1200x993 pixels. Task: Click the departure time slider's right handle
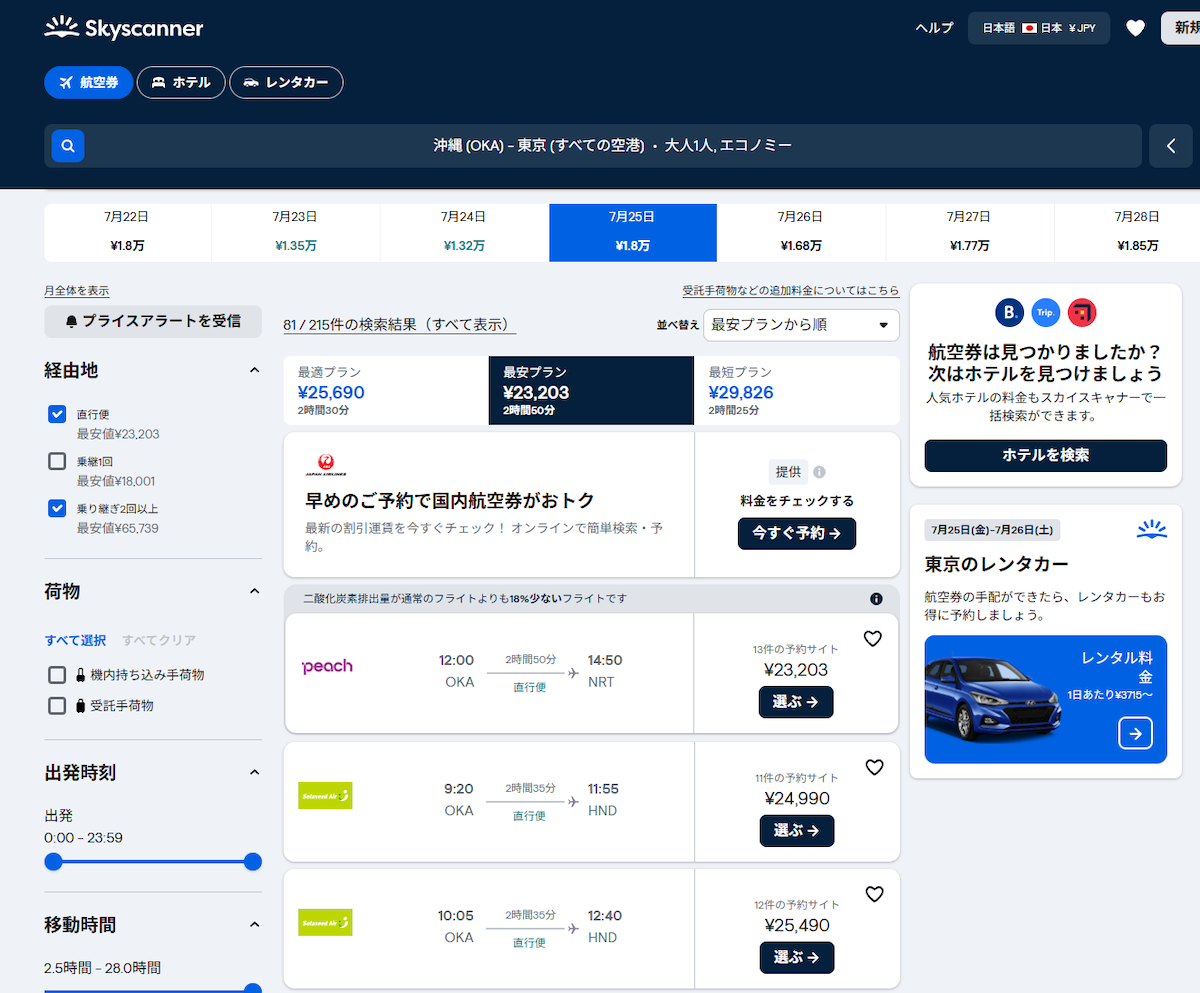[253, 862]
